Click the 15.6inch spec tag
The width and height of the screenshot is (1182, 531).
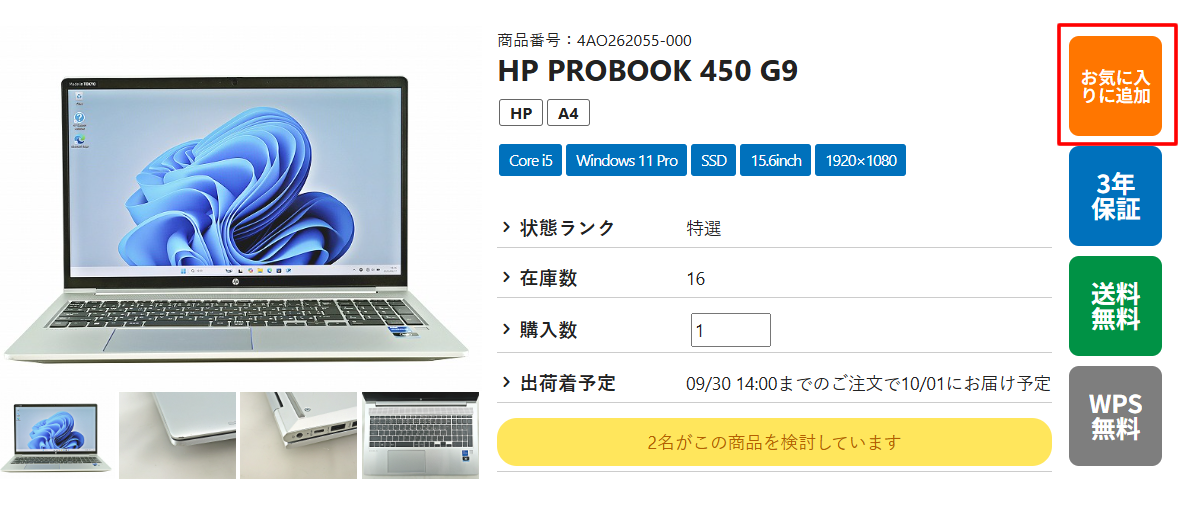775,160
